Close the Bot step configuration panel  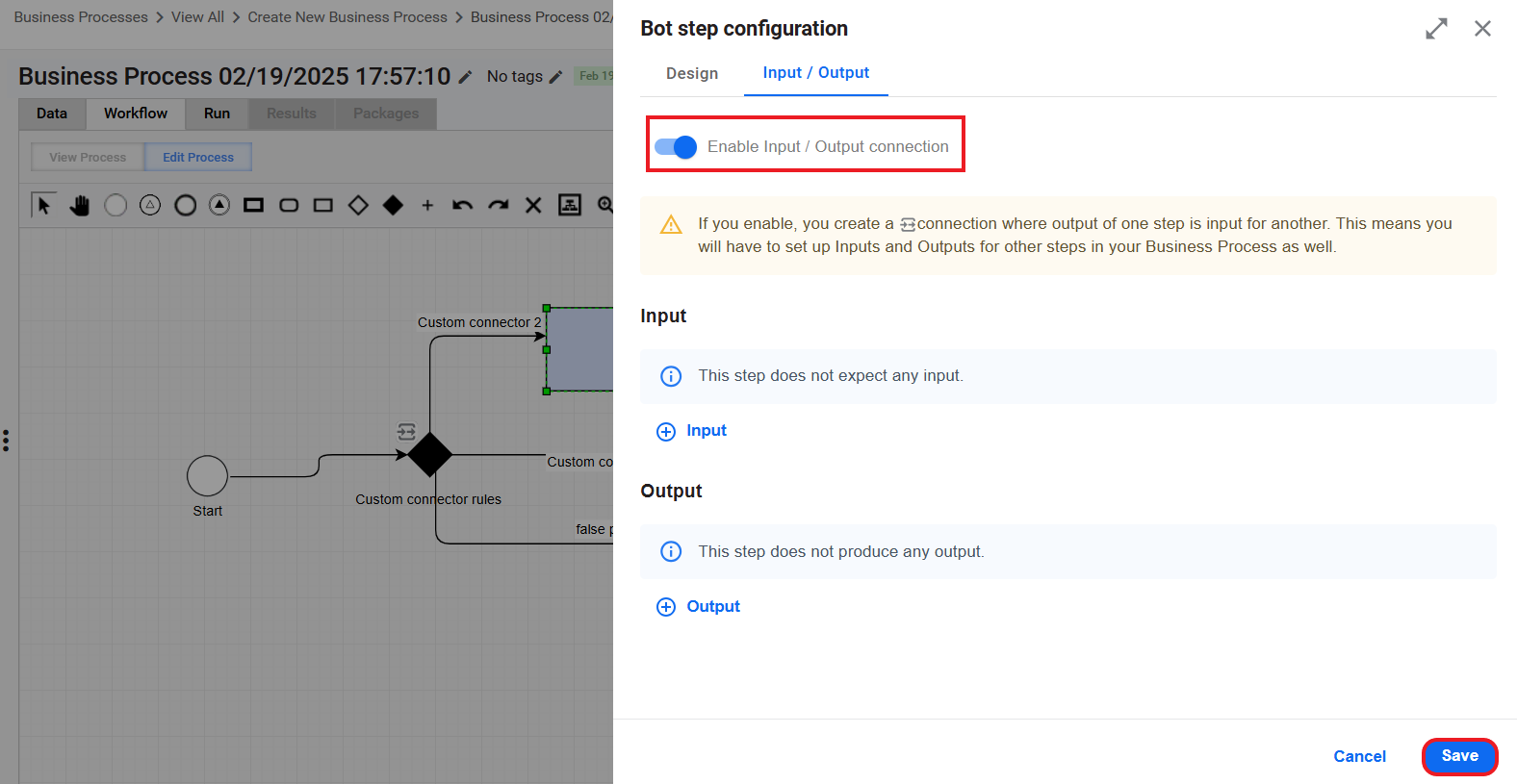coord(1482,29)
